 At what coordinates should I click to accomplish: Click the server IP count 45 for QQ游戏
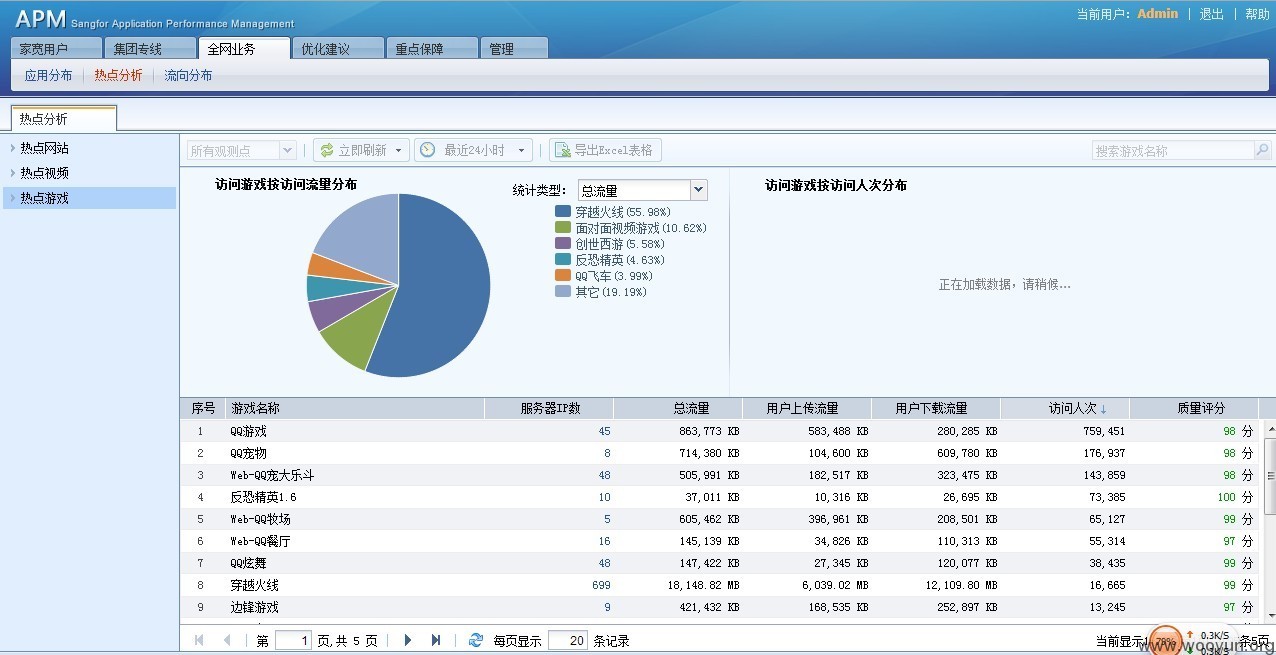(604, 431)
